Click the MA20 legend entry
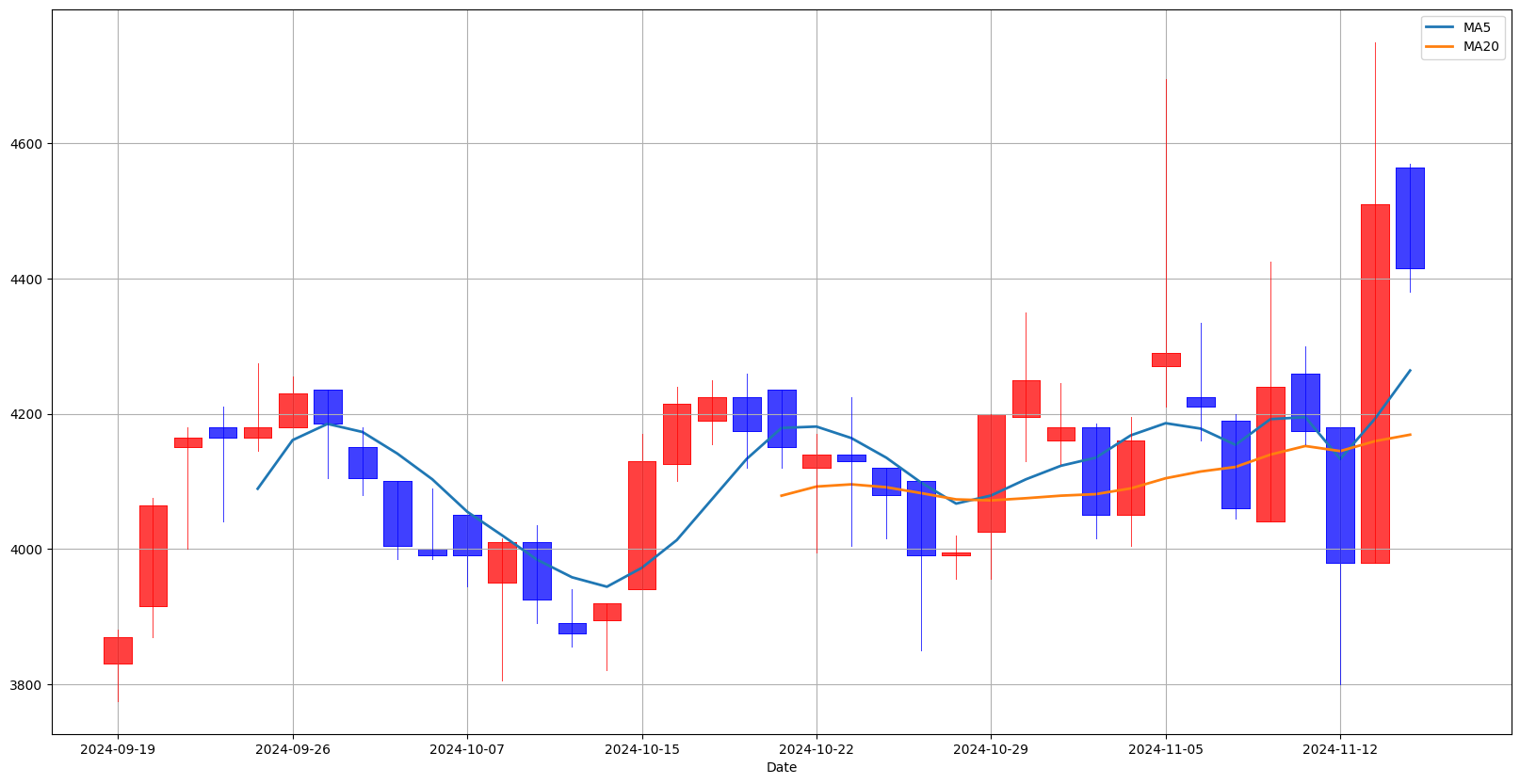The image size is (1520, 784). click(x=1463, y=46)
